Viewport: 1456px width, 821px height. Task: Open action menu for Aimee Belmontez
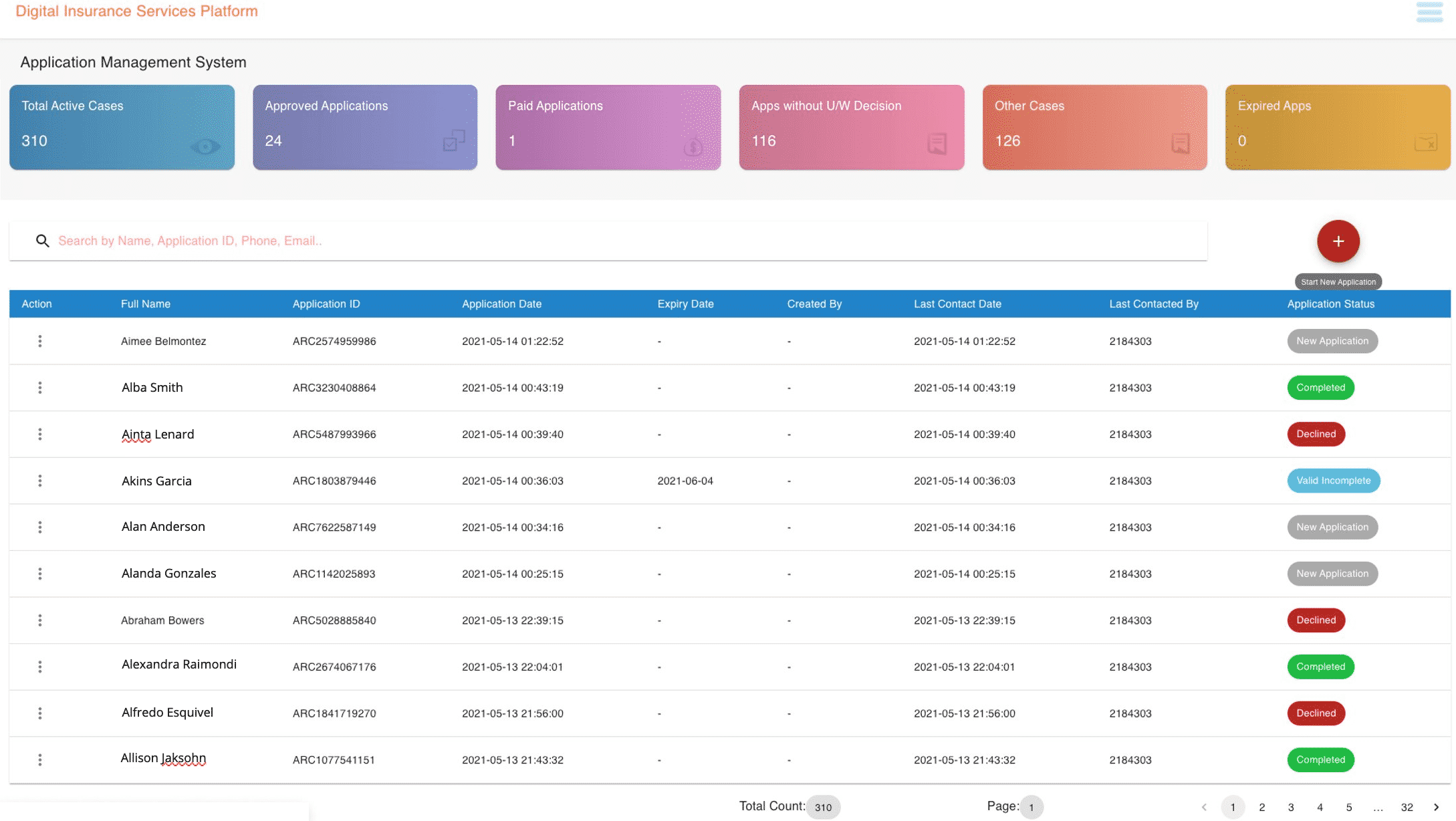(40, 341)
